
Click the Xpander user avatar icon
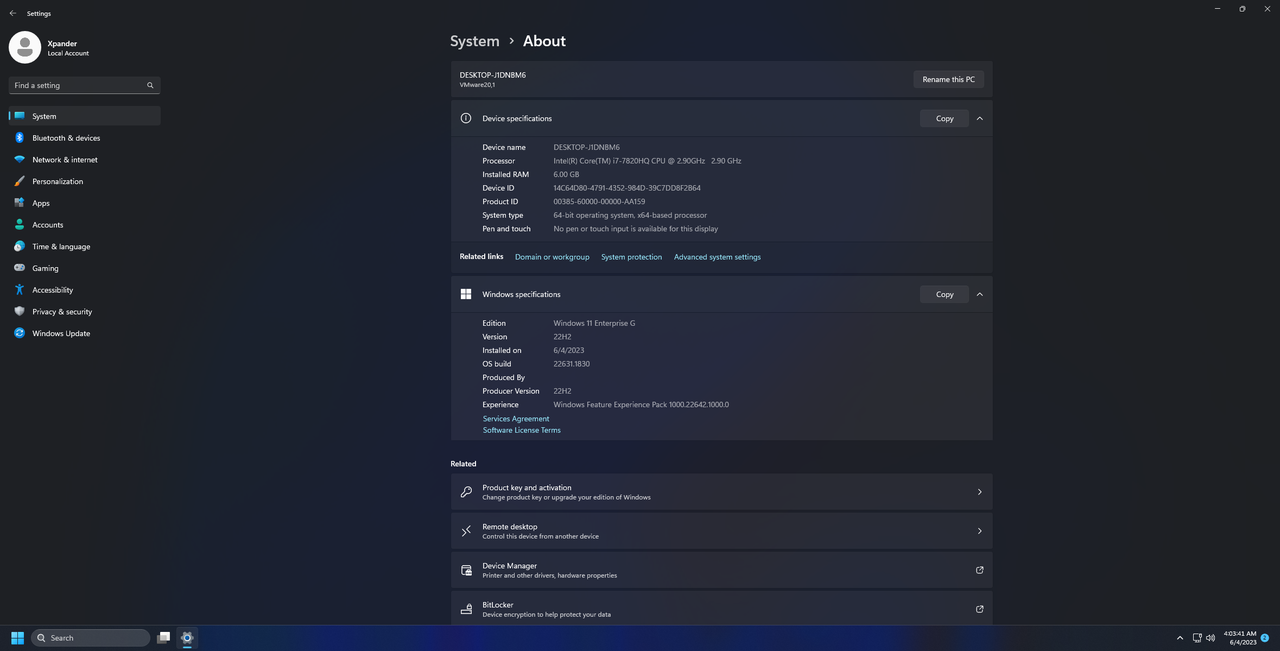pyautogui.click(x=25, y=47)
